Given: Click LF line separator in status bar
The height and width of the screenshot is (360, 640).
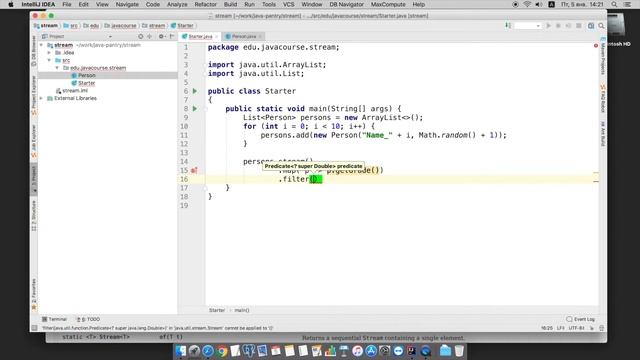Looking at the screenshot, I should 561,328.
